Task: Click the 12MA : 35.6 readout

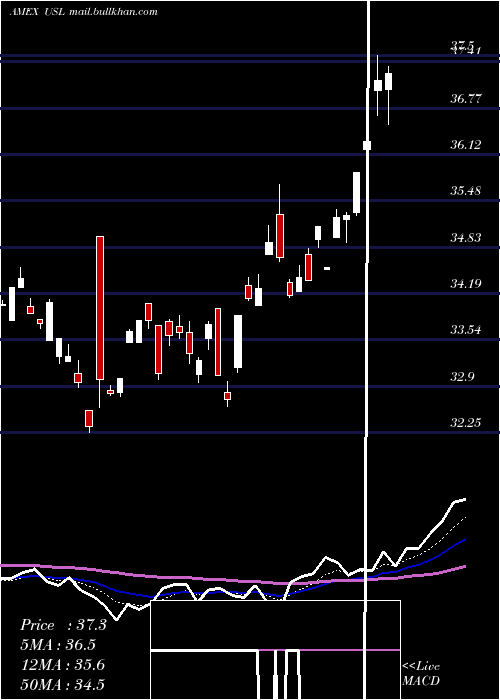Action: pyautogui.click(x=63, y=665)
